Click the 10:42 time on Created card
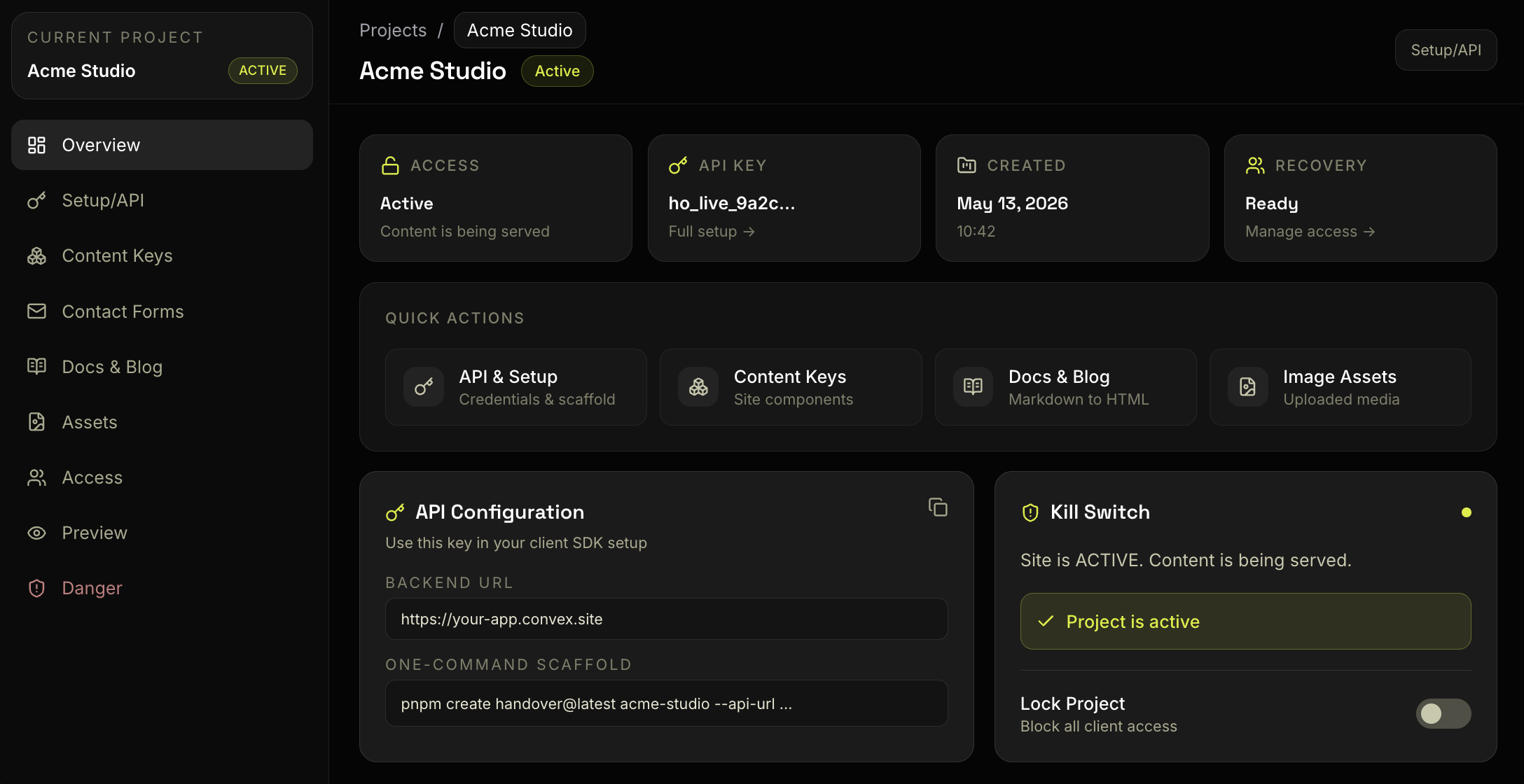The height and width of the screenshot is (784, 1524). (x=976, y=231)
